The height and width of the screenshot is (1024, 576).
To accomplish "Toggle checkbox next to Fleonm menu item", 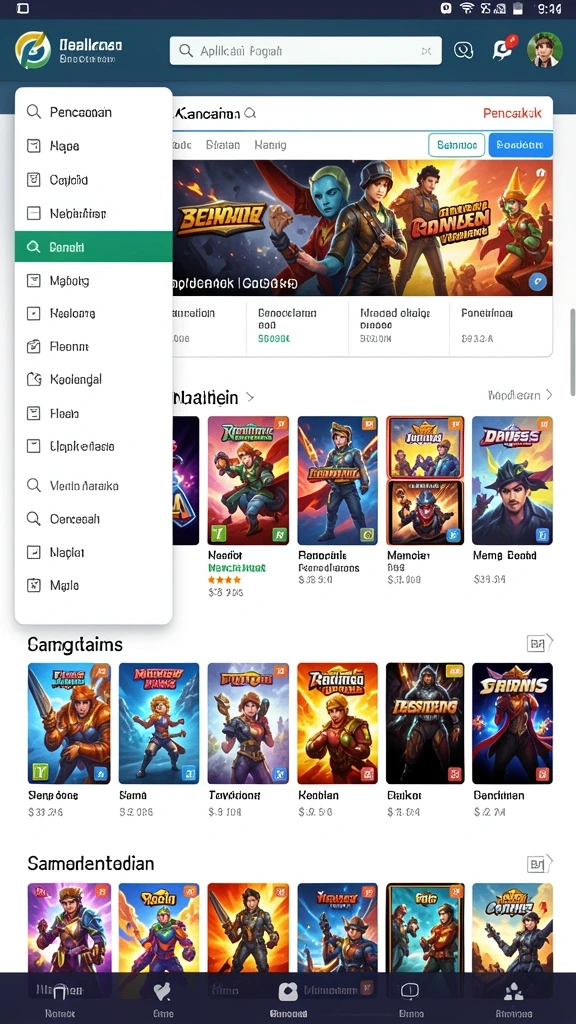I will [33, 347].
